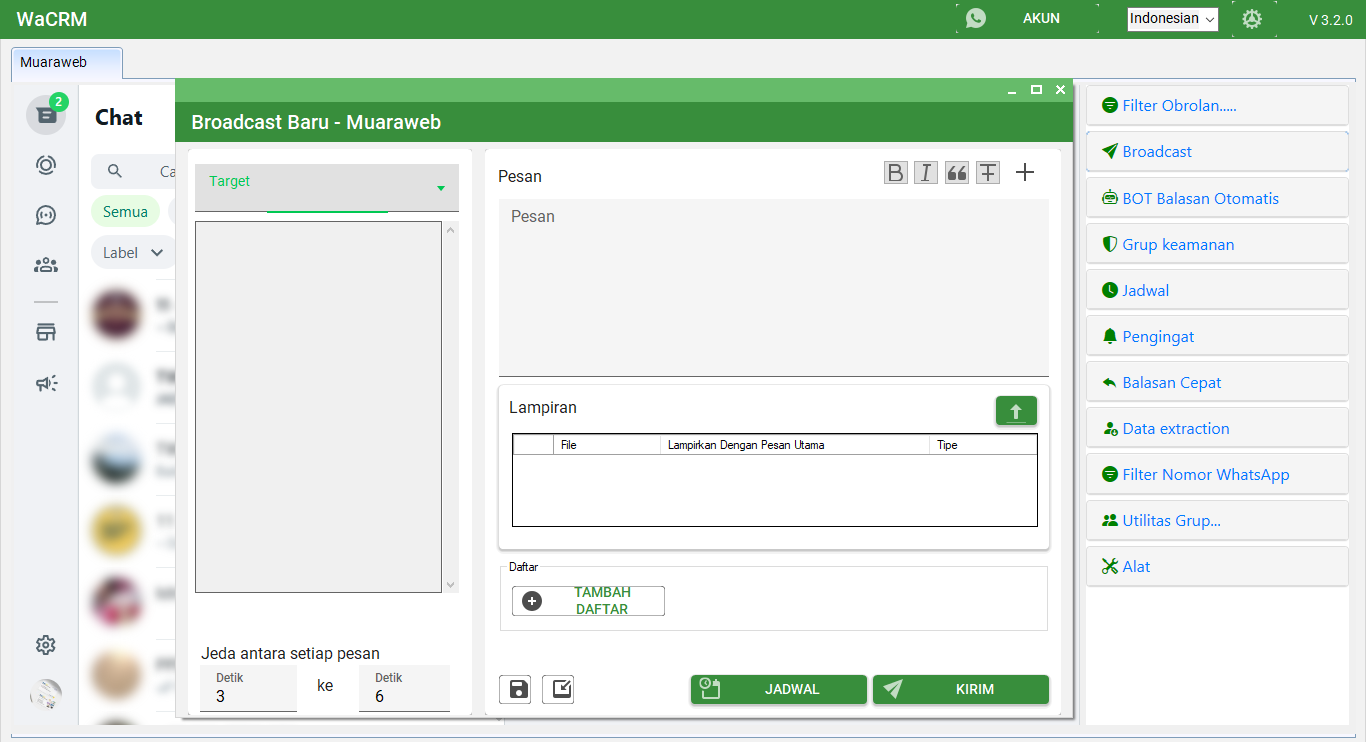Image resolution: width=1366 pixels, height=742 pixels.
Task: Save the broadcast using floppy disk icon
Action: [518, 689]
